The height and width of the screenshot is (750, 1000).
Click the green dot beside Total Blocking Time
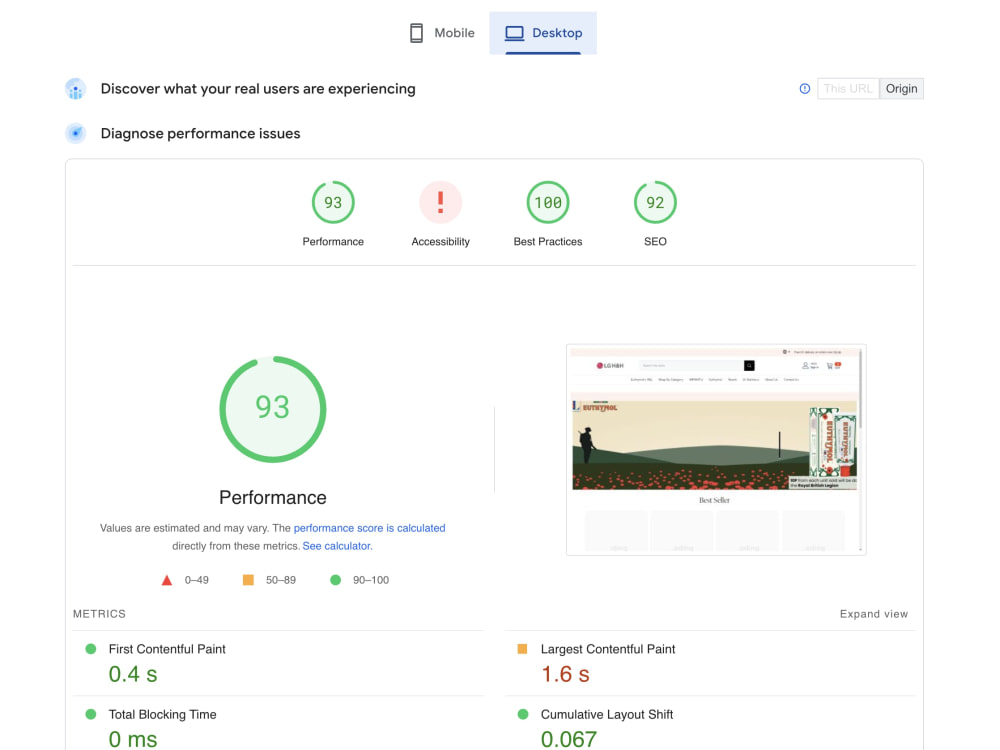pos(92,714)
